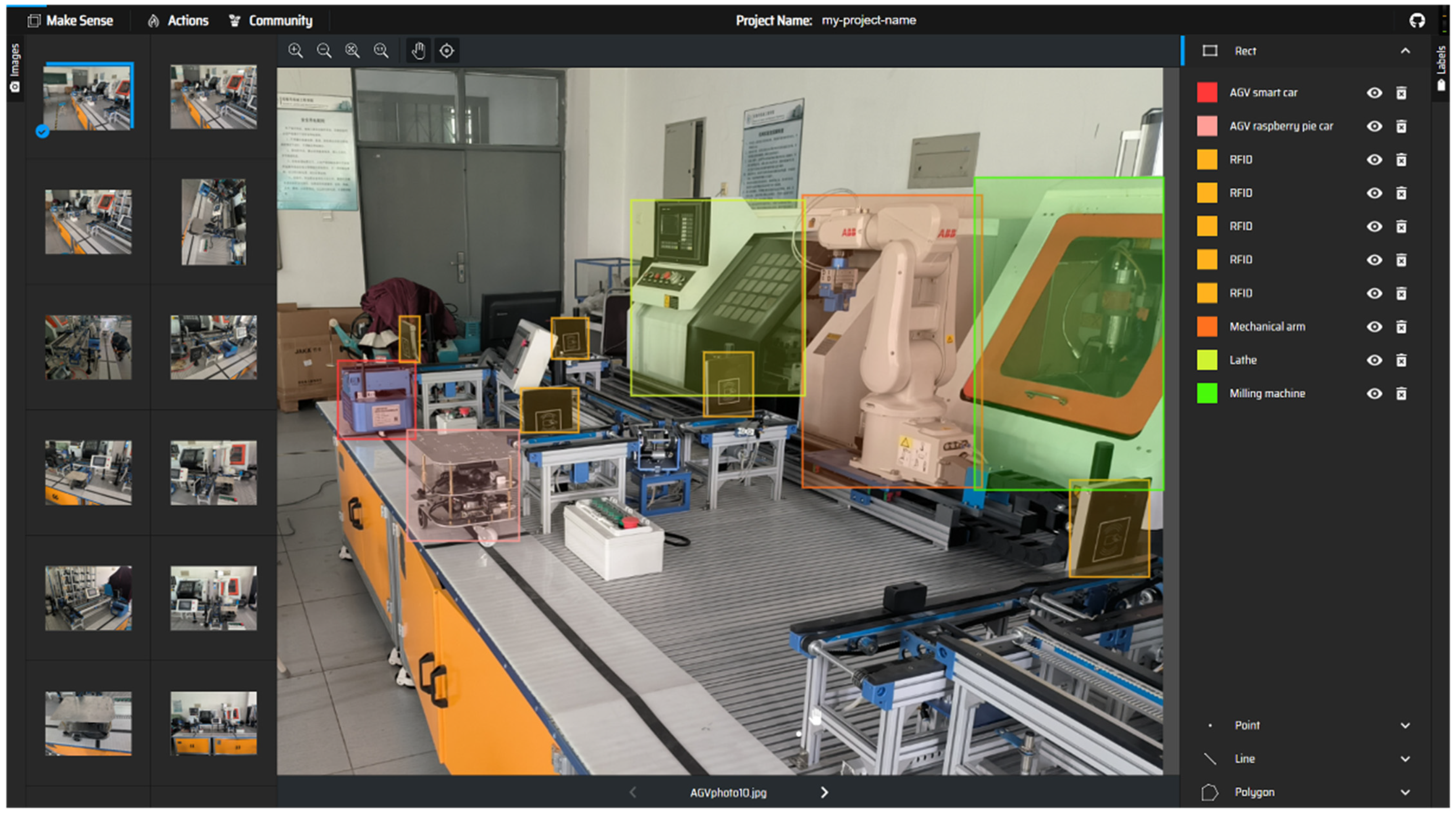Hide the AGV smart car label
Screen dimensions: 1456x814
coord(1374,92)
